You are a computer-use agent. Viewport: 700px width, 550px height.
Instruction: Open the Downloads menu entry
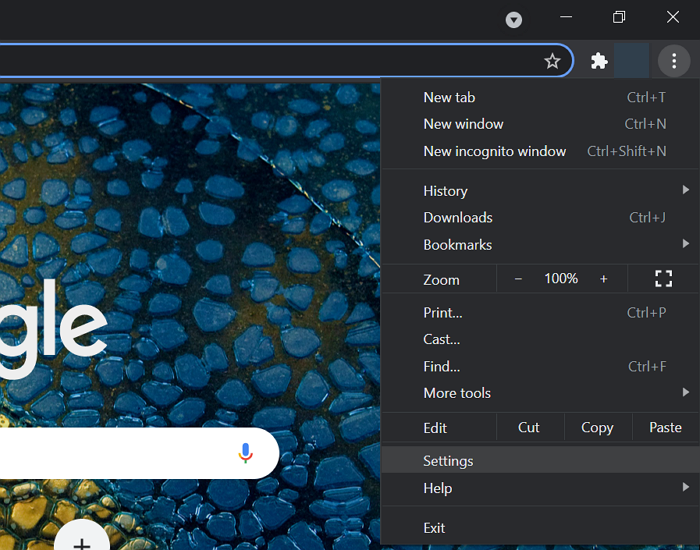[457, 218]
